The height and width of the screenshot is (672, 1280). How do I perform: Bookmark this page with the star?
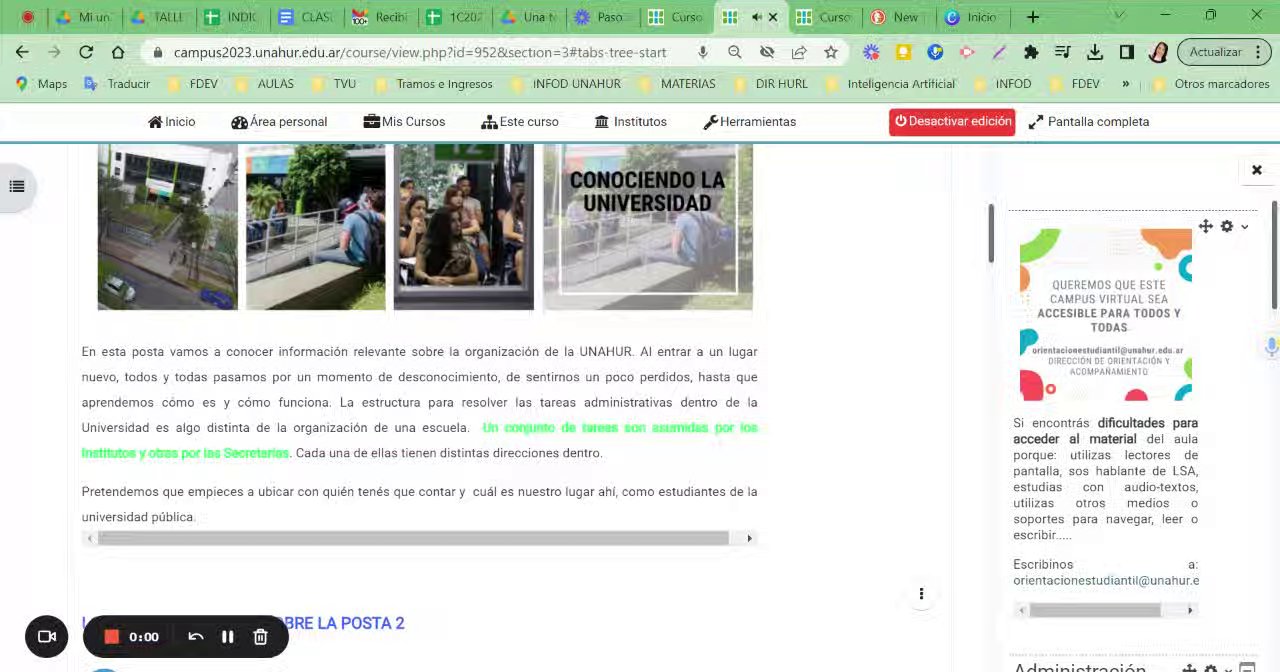pyautogui.click(x=831, y=52)
